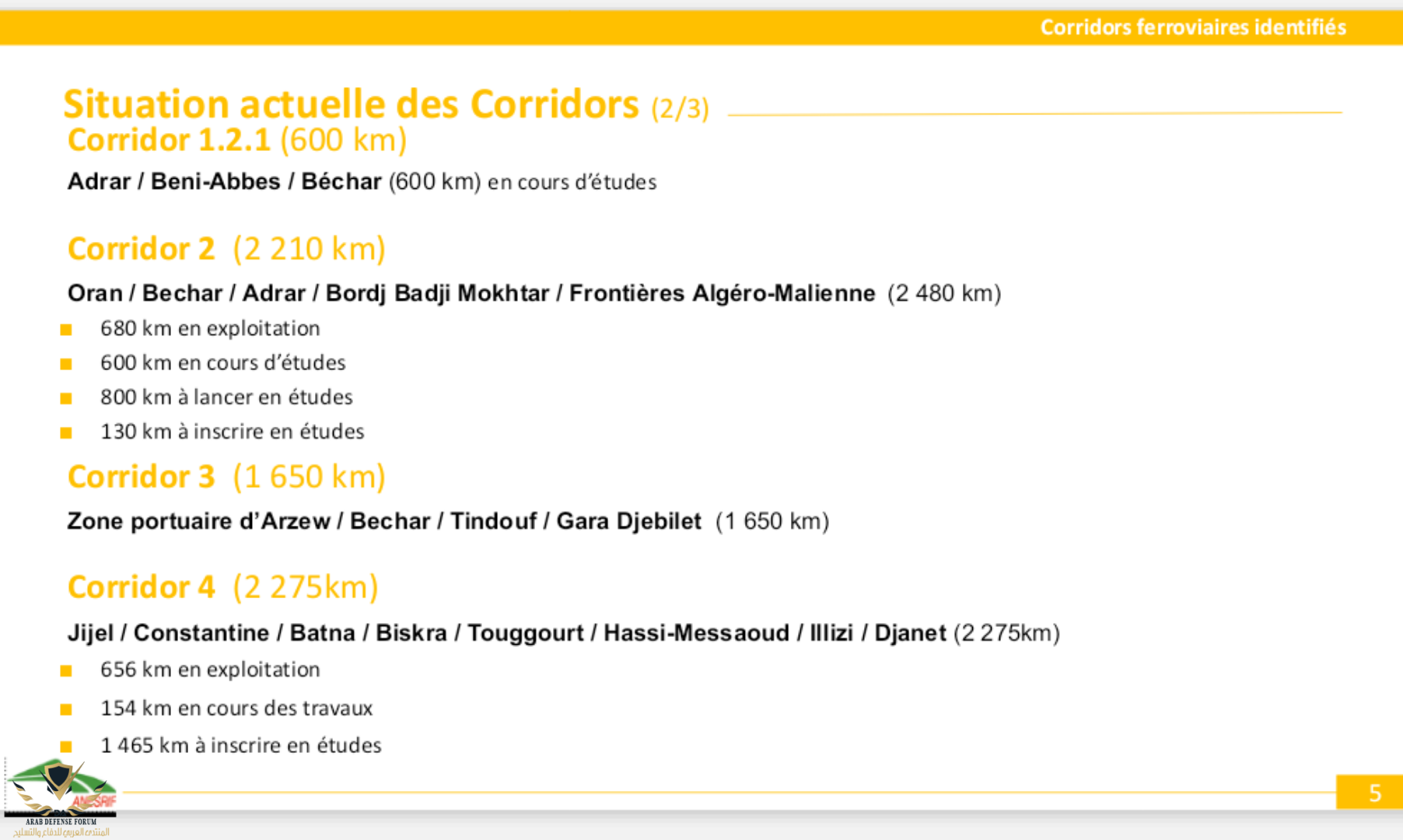Viewport: 1403px width, 840px height.
Task: Select the "Situation actuelle des Corridors" title
Action: 351,104
